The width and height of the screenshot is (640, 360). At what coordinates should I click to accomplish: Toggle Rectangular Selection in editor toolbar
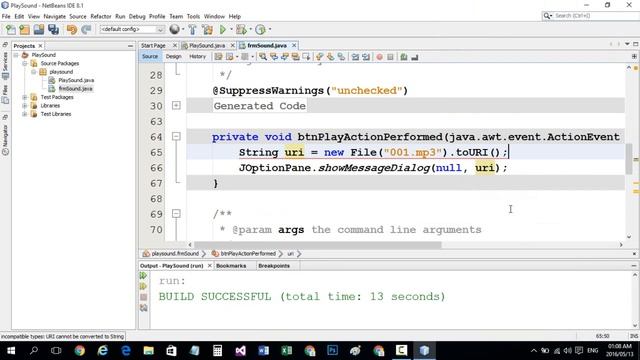point(306,57)
